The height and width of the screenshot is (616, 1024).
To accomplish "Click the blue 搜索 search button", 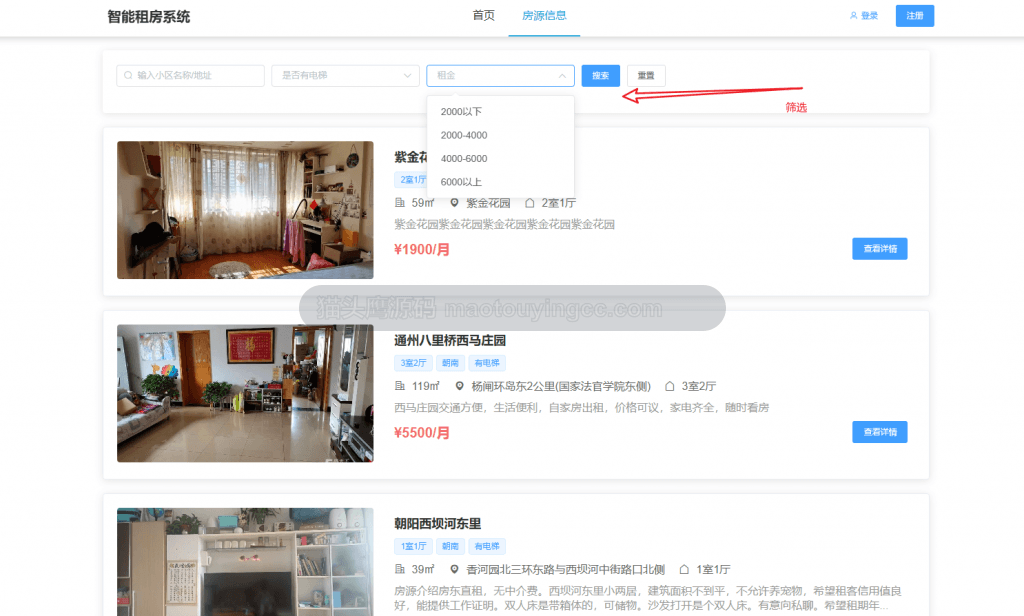I will (x=601, y=76).
